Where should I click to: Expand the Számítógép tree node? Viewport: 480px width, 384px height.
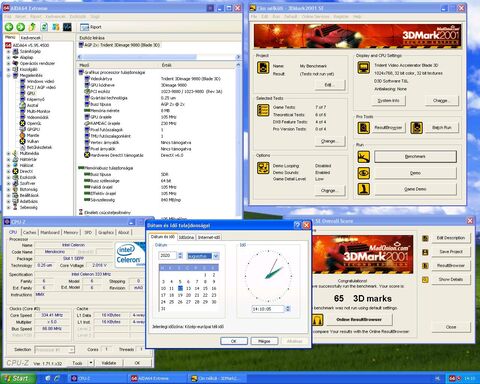[x=8, y=51]
